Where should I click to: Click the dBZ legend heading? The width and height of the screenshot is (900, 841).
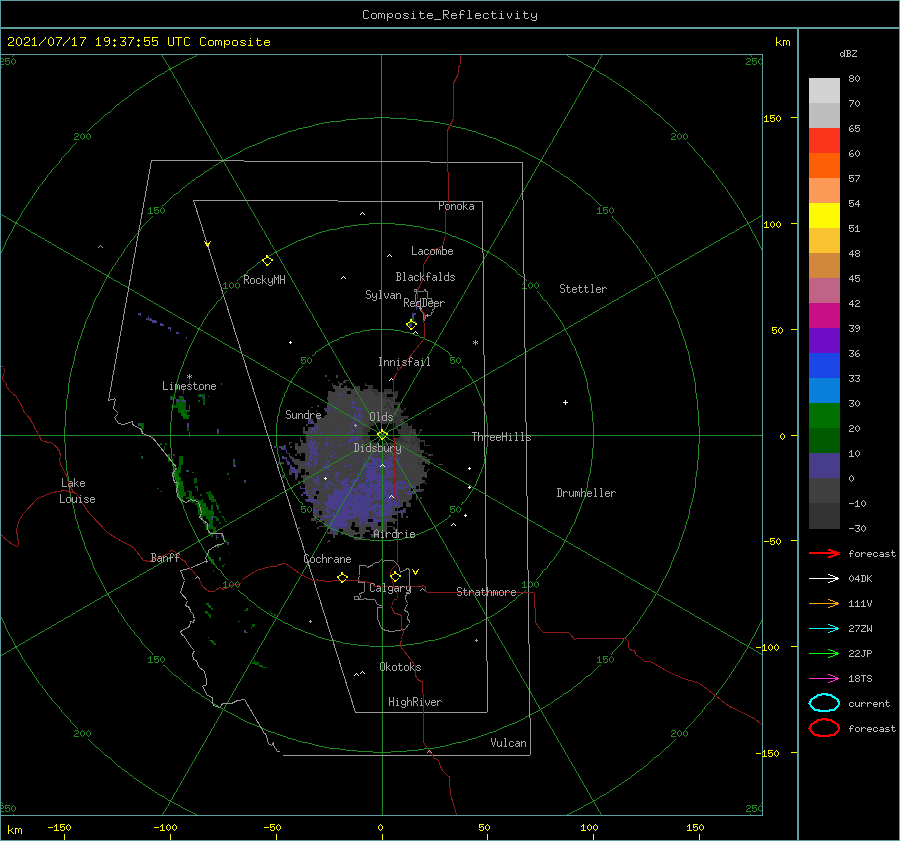(x=848, y=53)
